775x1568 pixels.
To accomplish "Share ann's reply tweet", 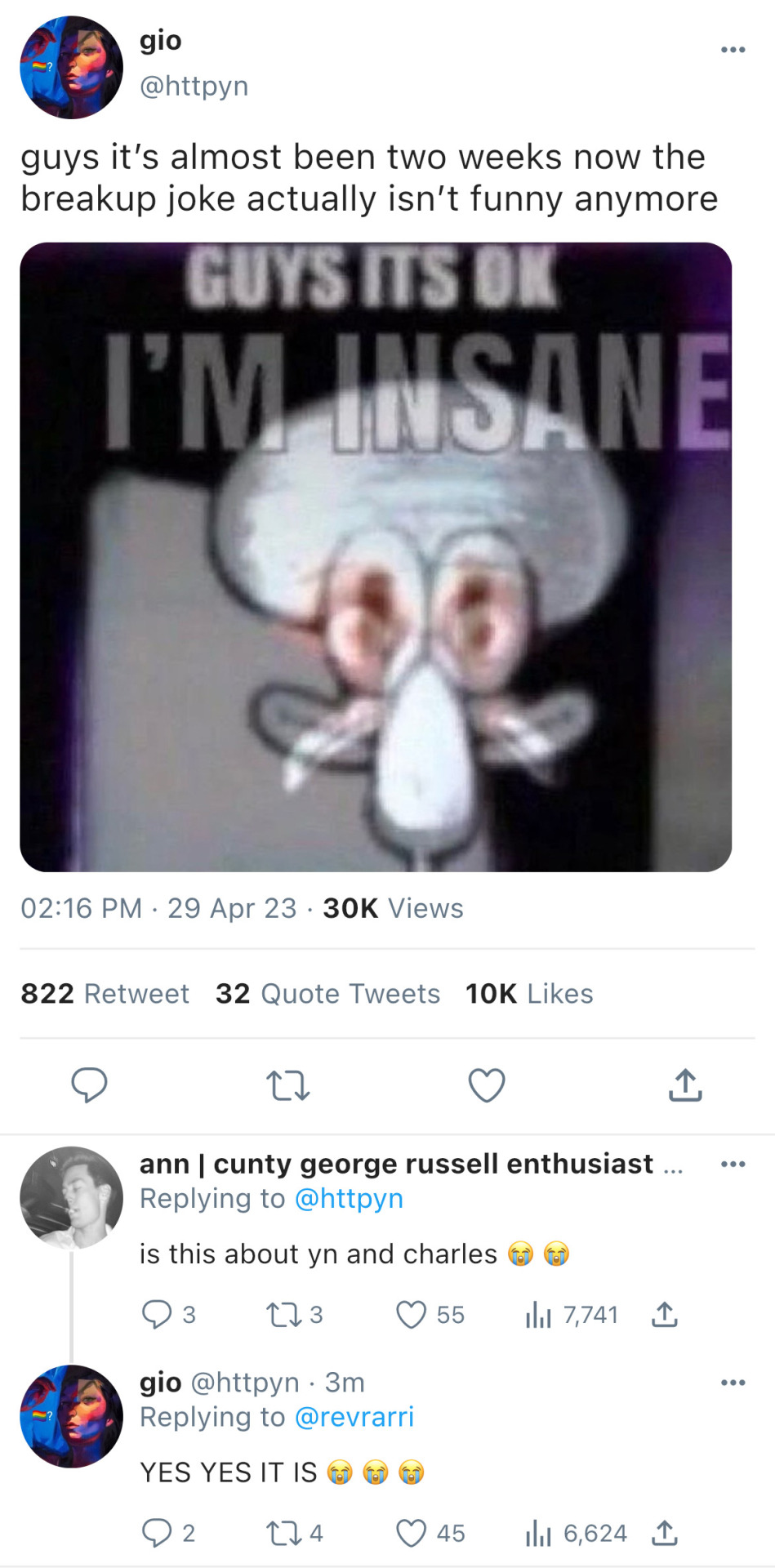I will click(665, 1314).
